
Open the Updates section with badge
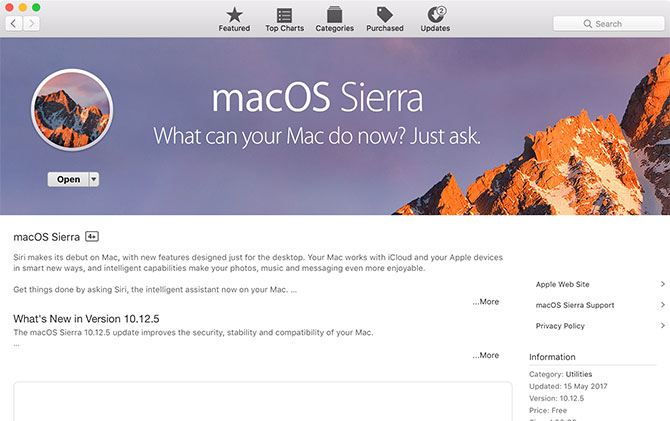435,19
